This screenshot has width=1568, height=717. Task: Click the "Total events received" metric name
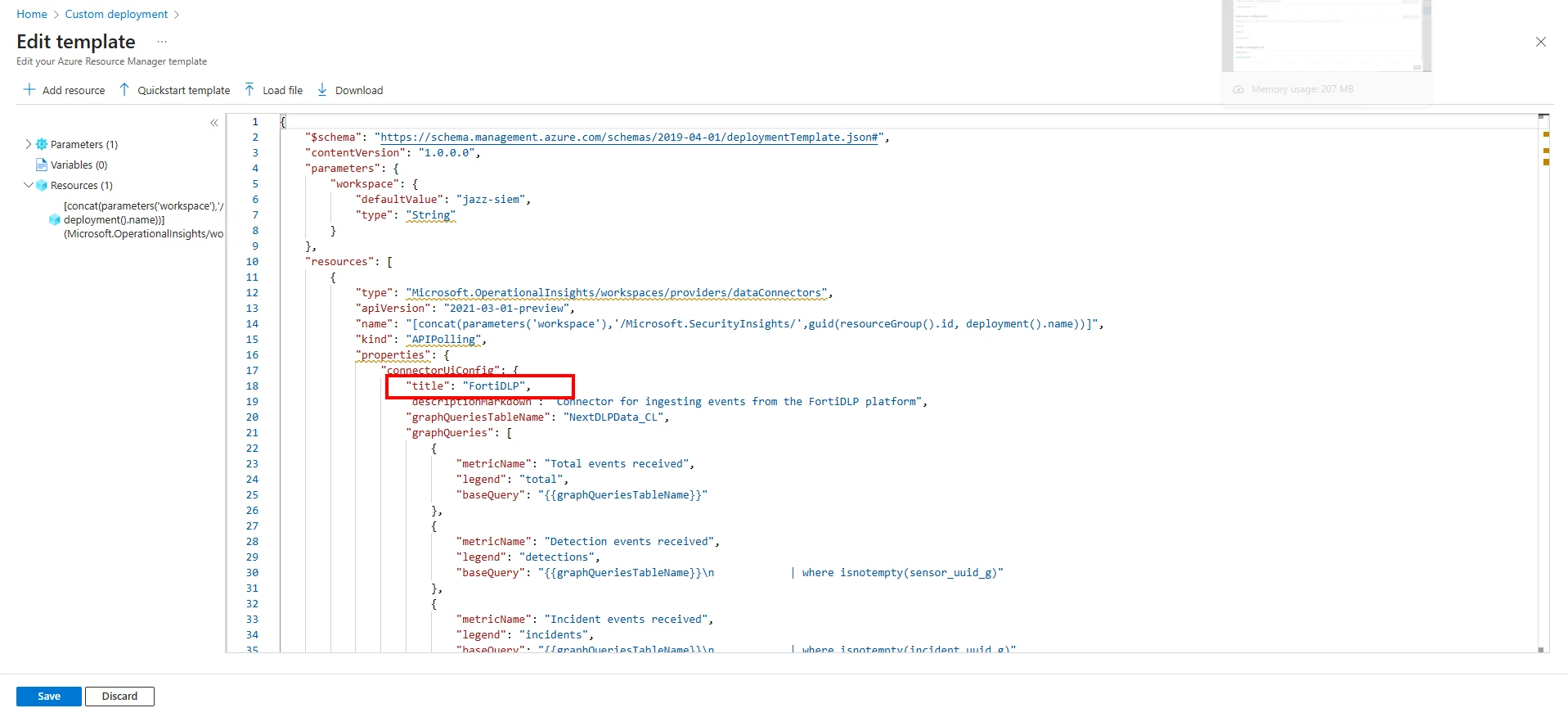click(x=617, y=463)
